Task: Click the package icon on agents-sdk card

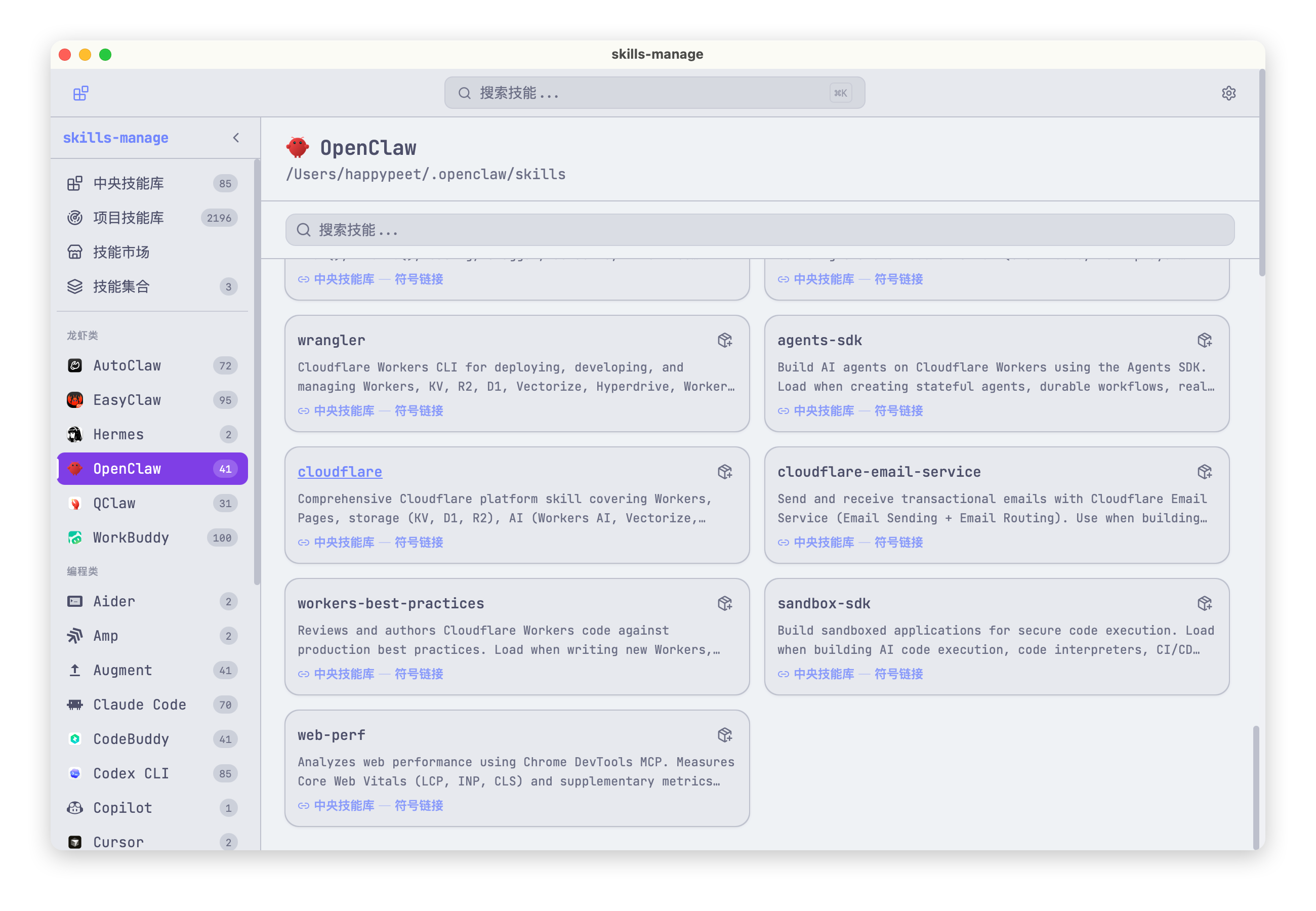Action: 1205,340
